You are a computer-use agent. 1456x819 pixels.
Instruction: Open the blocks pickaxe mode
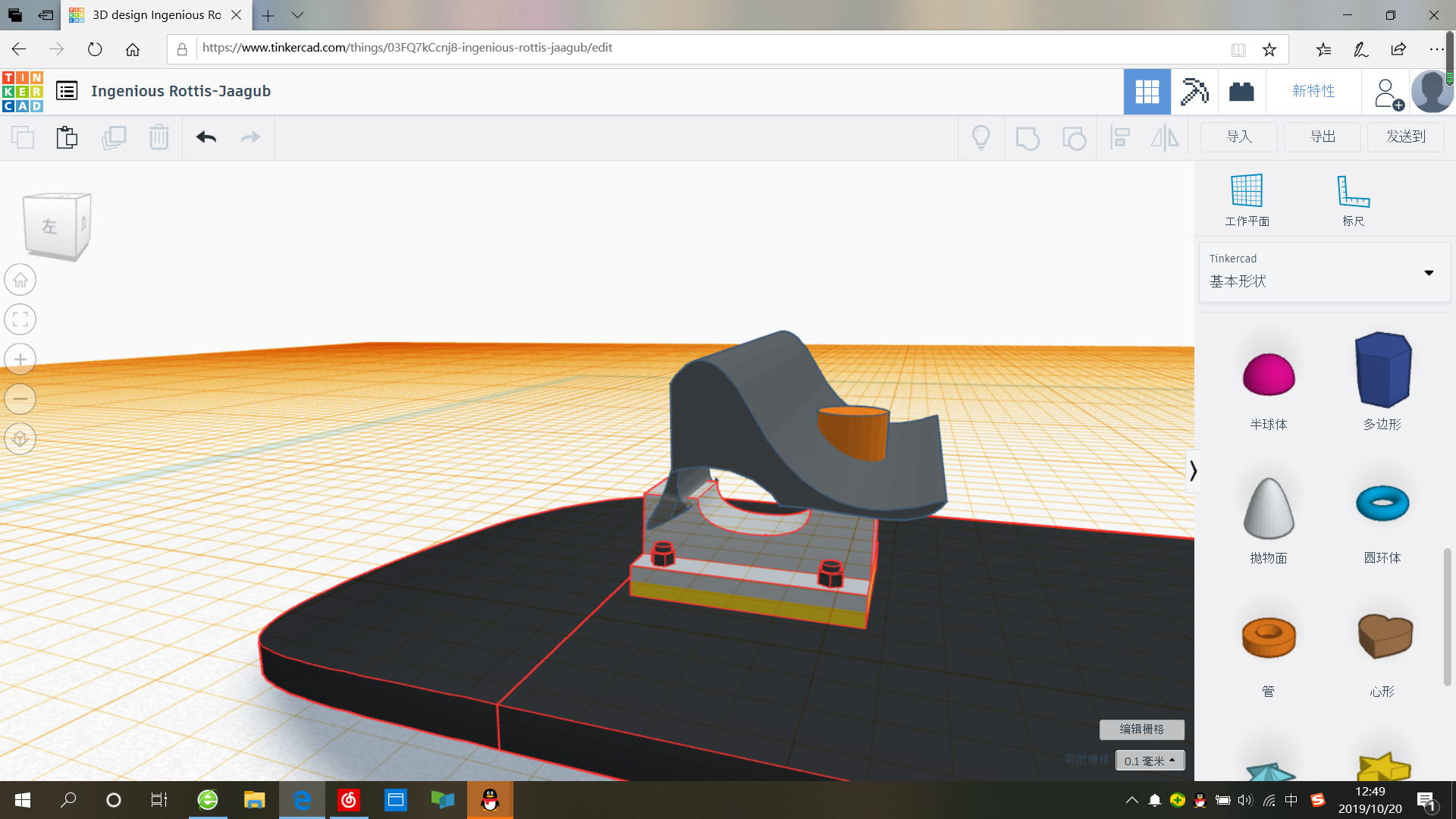(1194, 92)
